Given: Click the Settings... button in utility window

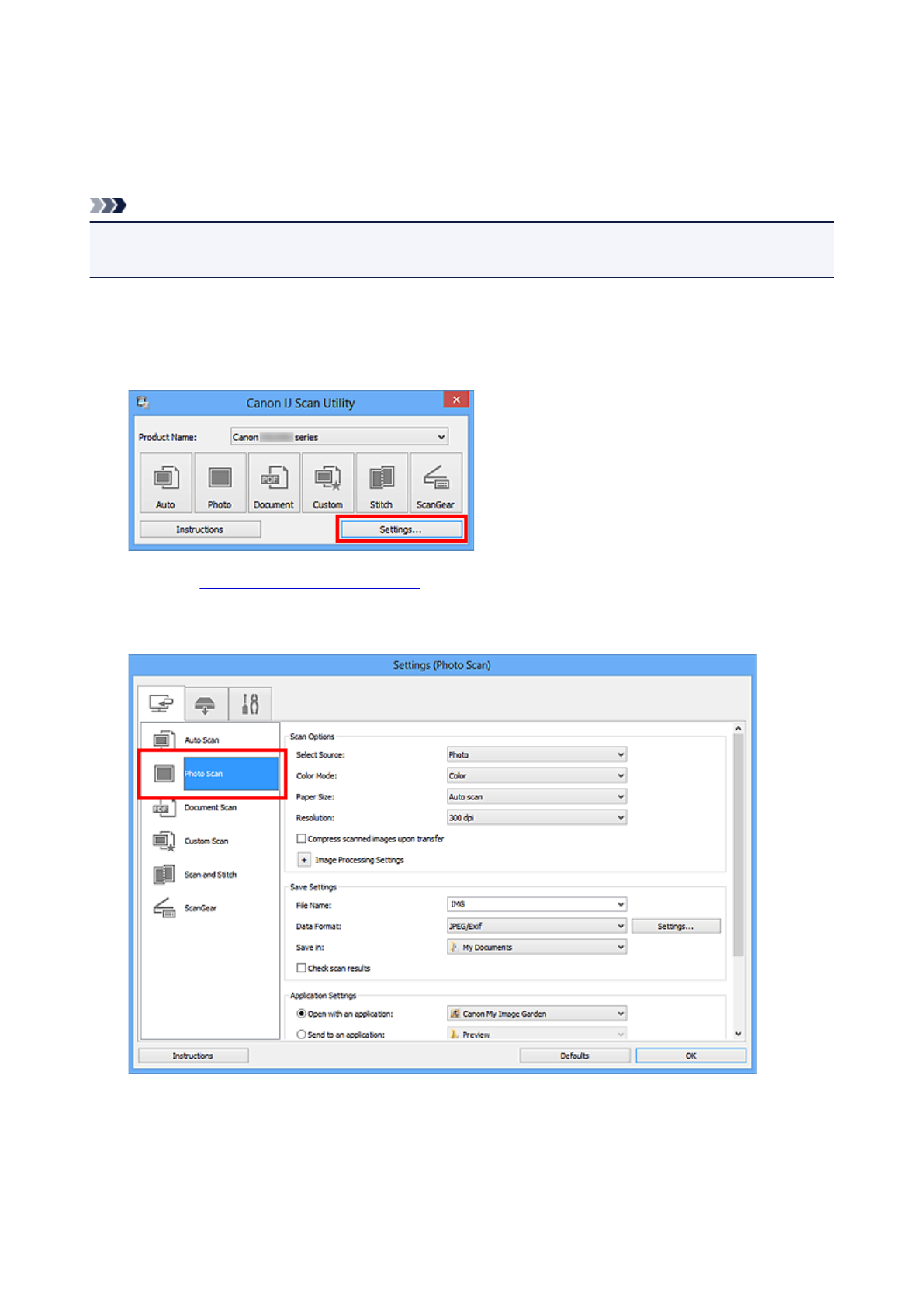Looking at the screenshot, I should coord(400,529).
